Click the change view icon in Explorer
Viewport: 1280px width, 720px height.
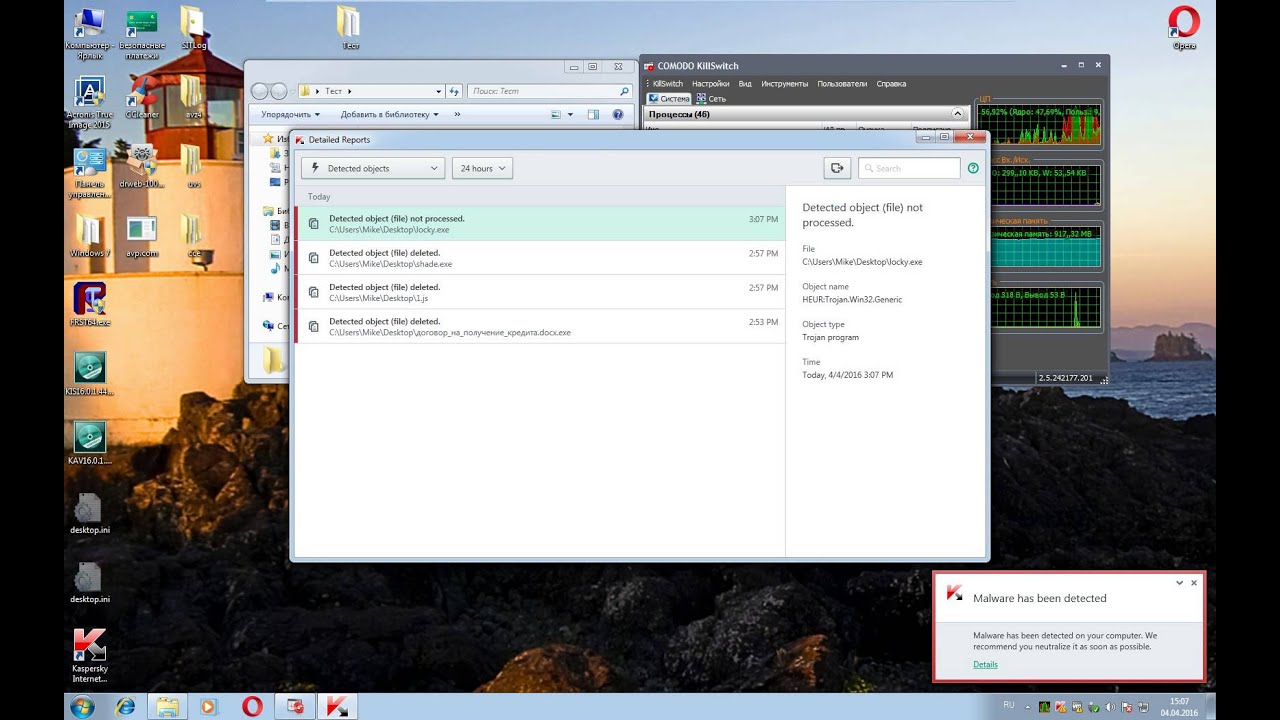[x=556, y=115]
